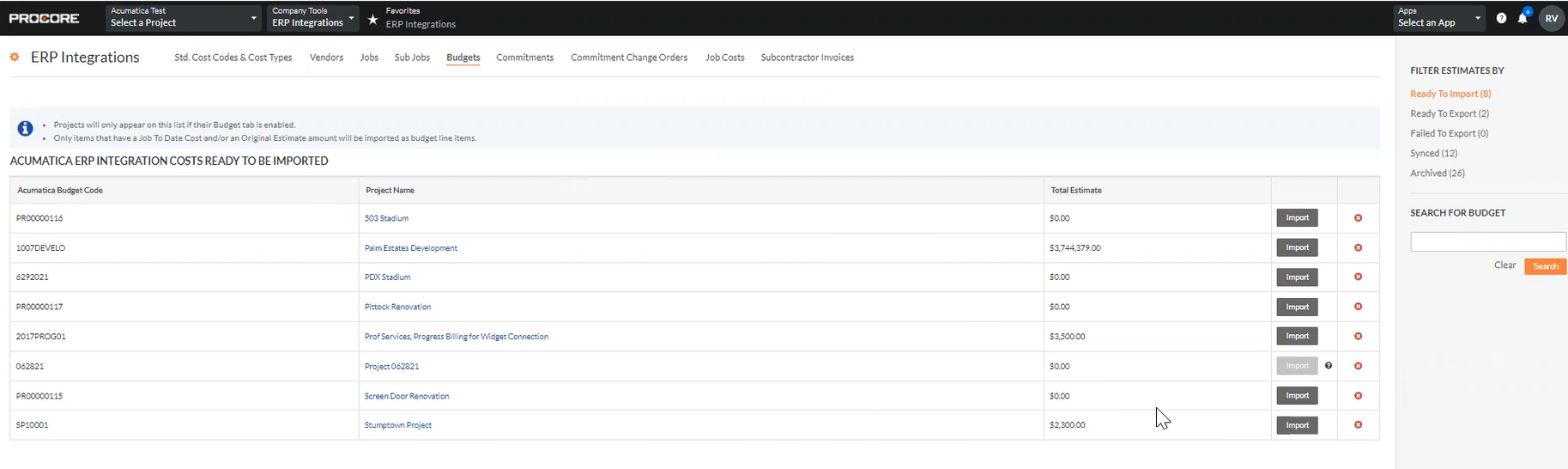Remove PDX Stadium row with red X
The height and width of the screenshot is (469, 1568).
[x=1358, y=277]
